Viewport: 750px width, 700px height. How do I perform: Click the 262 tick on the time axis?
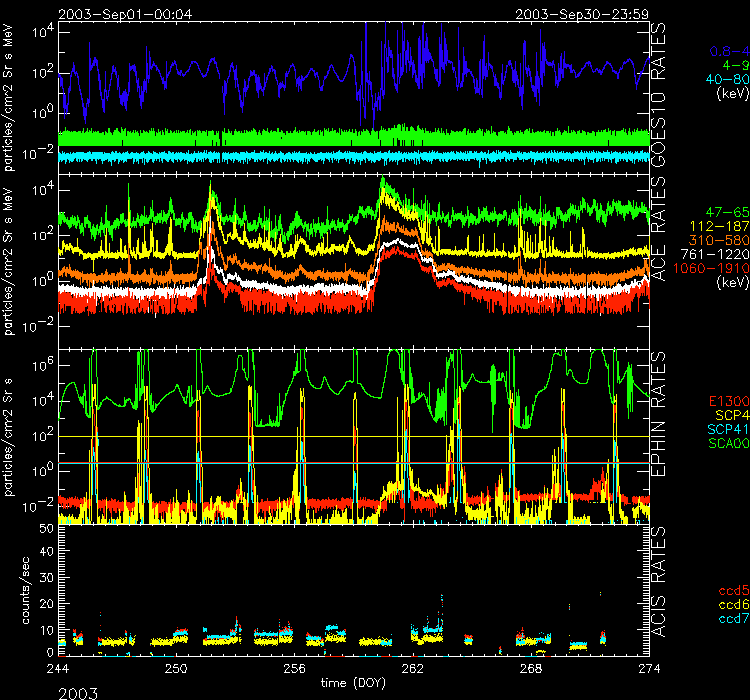click(x=413, y=668)
